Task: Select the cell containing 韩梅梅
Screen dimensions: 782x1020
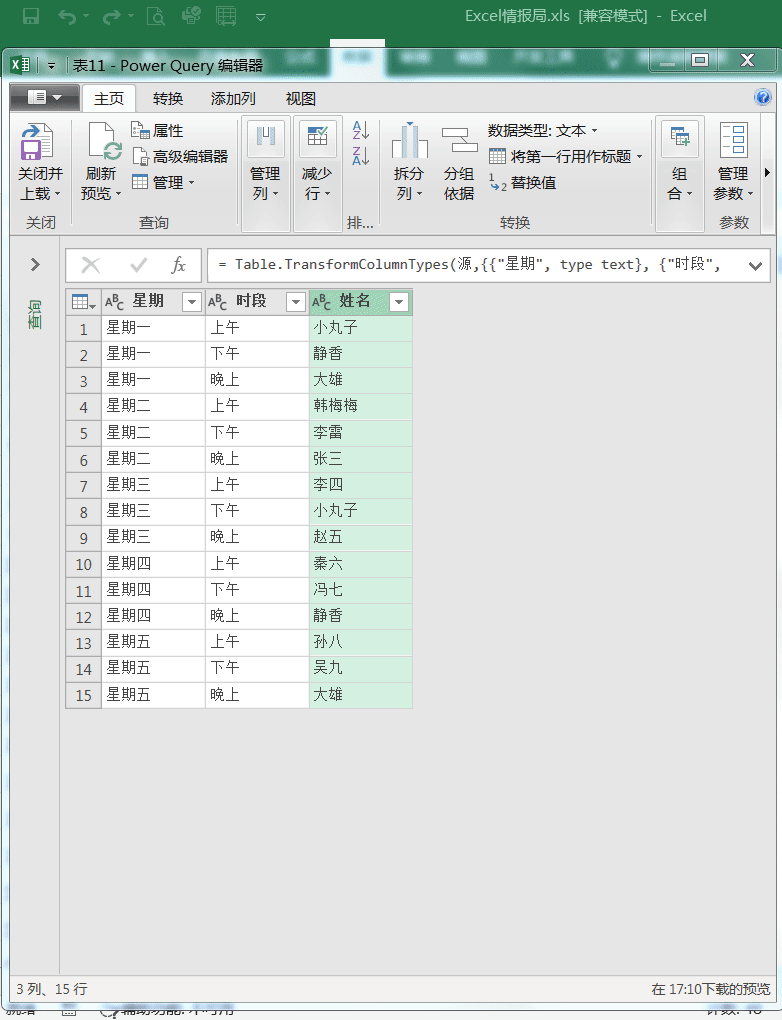Action: [358, 406]
